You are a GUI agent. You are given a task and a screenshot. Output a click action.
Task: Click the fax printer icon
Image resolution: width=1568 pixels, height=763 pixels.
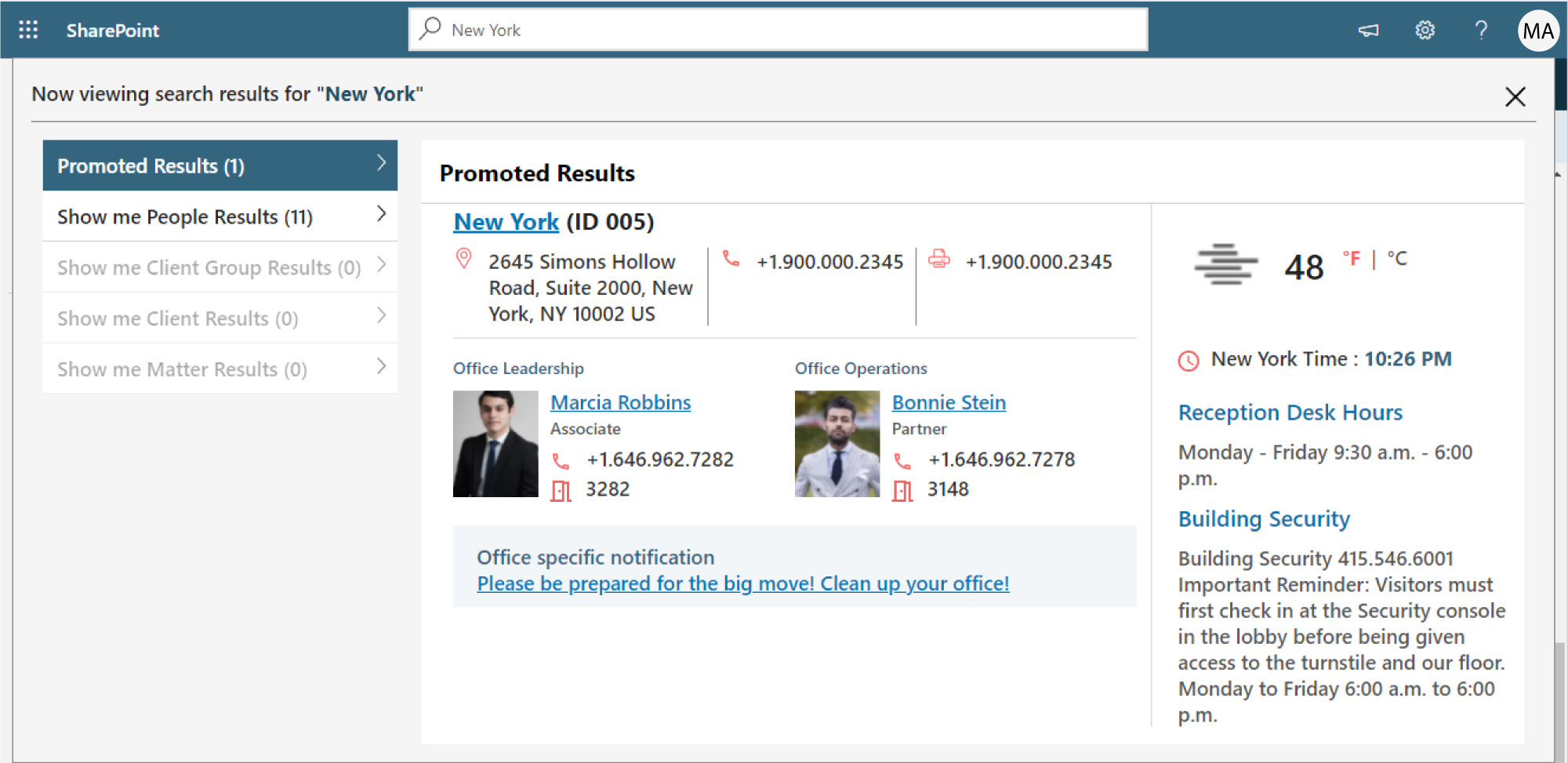[939, 259]
